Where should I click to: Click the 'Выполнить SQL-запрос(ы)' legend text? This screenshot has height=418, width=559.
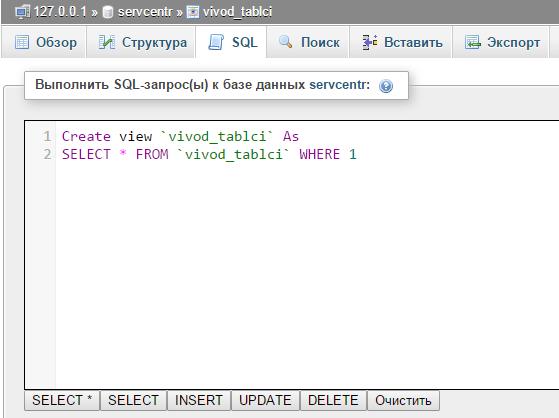(x=121, y=85)
